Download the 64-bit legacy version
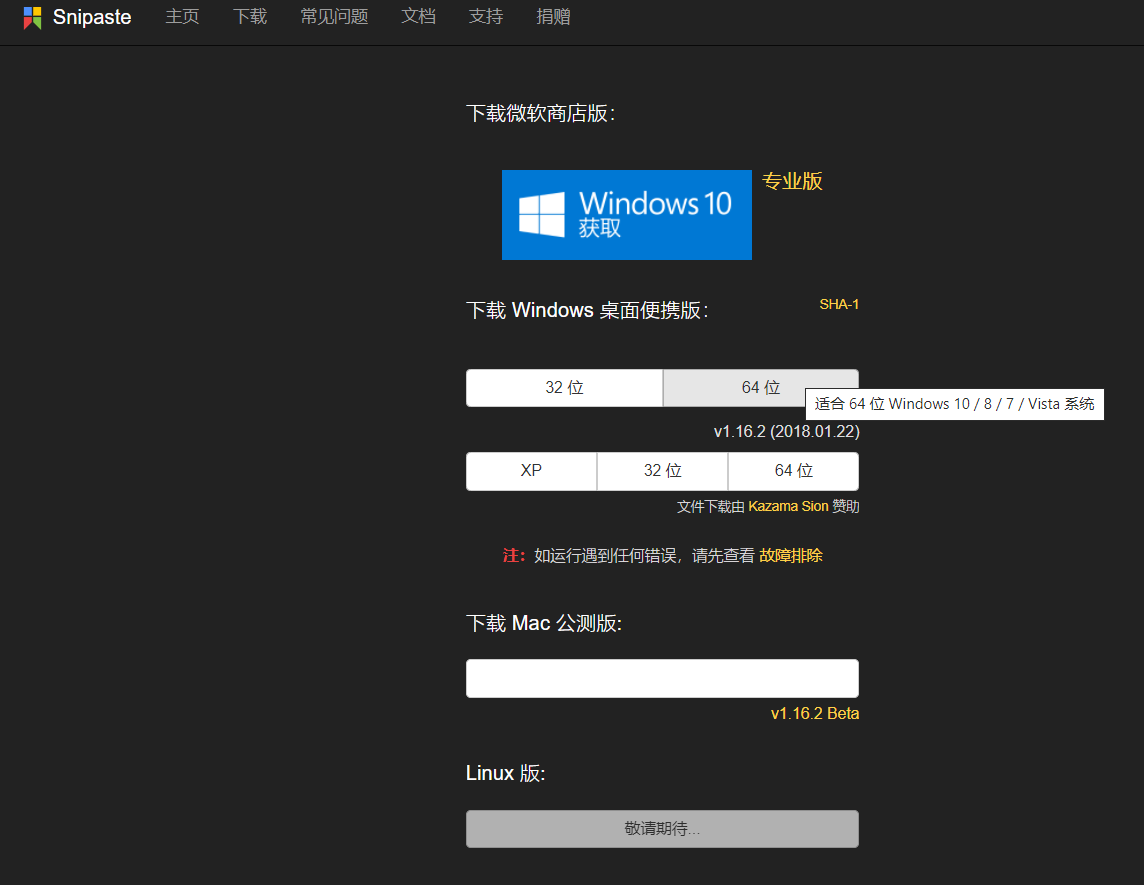This screenshot has height=885, width=1144. click(x=793, y=470)
